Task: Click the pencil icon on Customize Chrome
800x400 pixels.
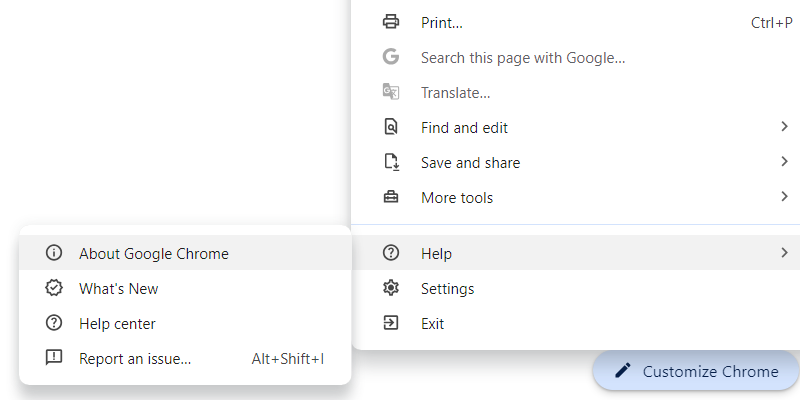Action: [623, 370]
